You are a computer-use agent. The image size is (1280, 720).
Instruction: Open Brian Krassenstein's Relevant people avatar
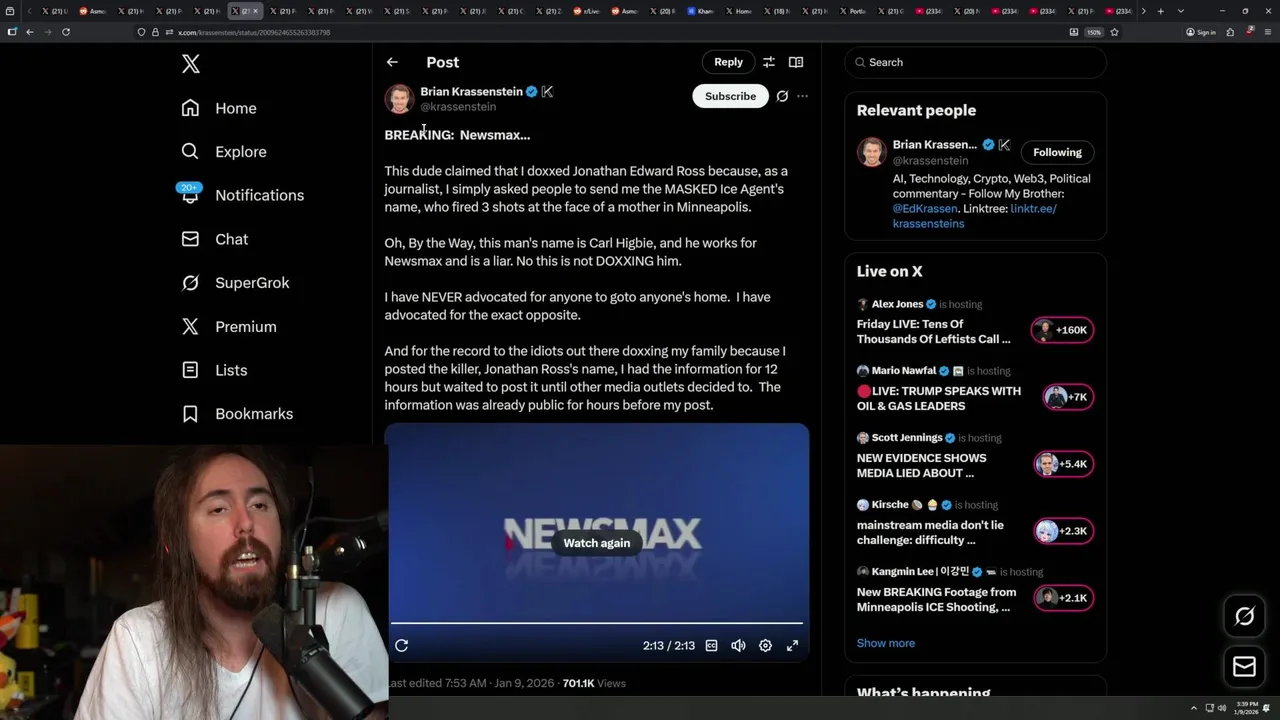point(872,152)
